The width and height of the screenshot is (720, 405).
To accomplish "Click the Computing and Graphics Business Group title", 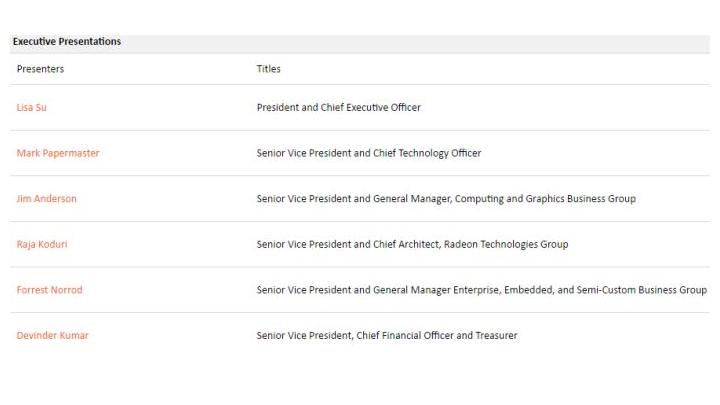I will click(x=446, y=199).
